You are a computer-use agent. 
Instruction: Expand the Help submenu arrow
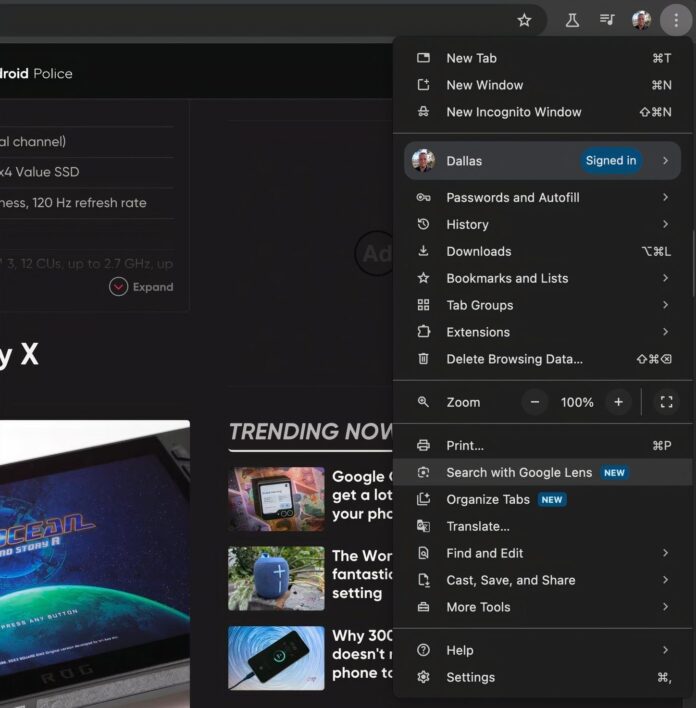(665, 650)
